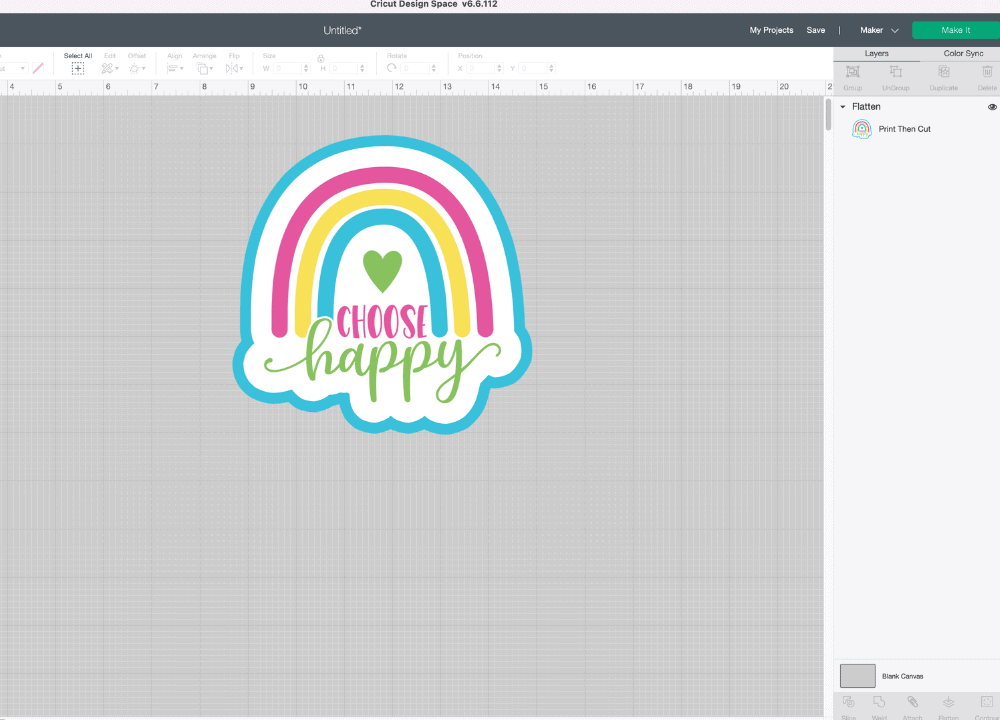Screen dimensions: 1000x720
Task: Select the Print Then Cut label
Action: (x=904, y=129)
